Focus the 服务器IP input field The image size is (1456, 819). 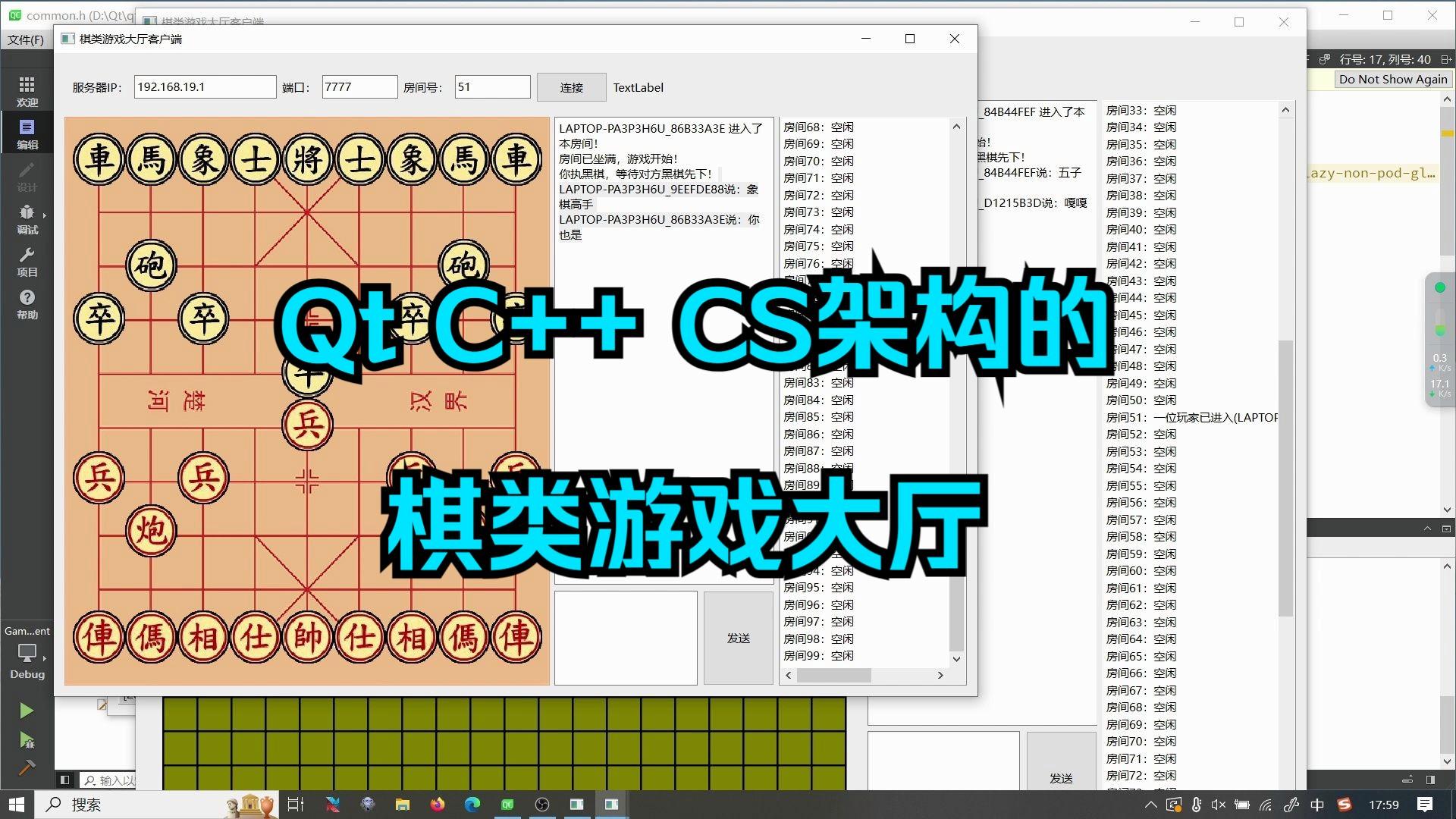pos(205,87)
